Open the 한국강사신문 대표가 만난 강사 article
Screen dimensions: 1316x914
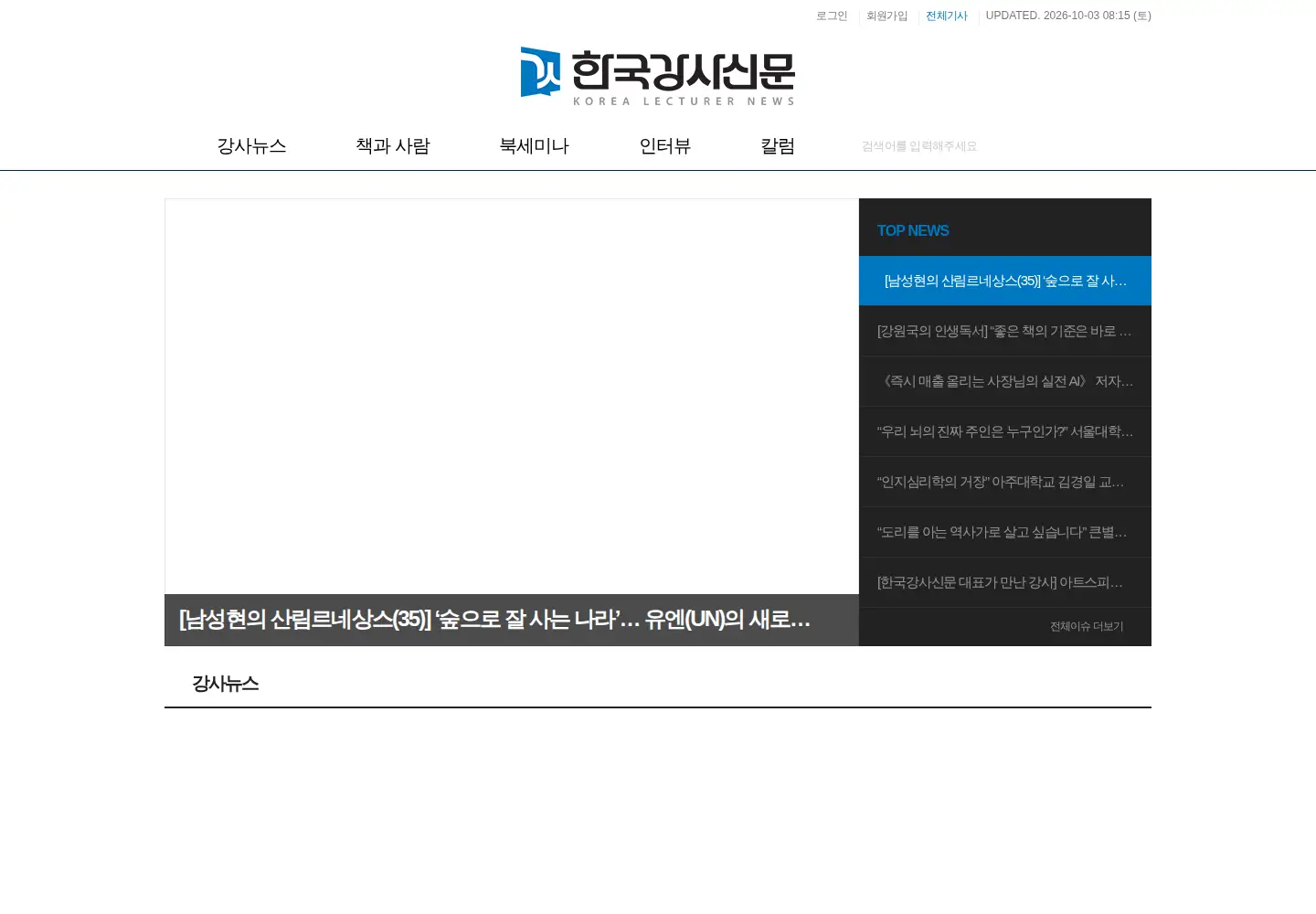tap(1005, 582)
